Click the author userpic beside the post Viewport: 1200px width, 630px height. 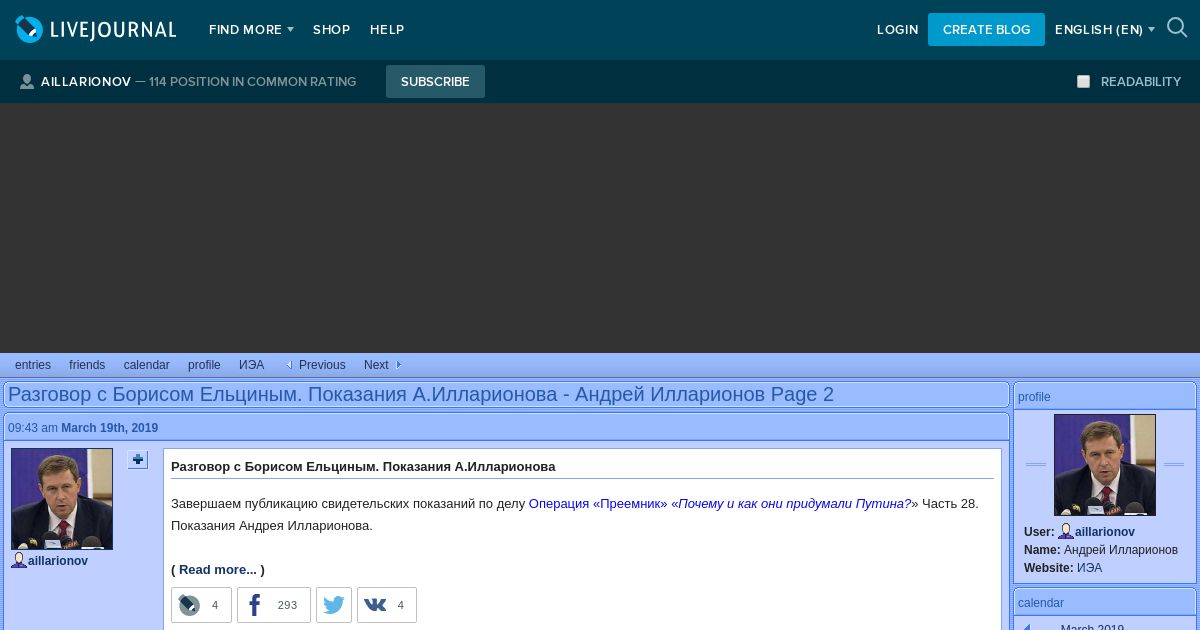click(62, 499)
